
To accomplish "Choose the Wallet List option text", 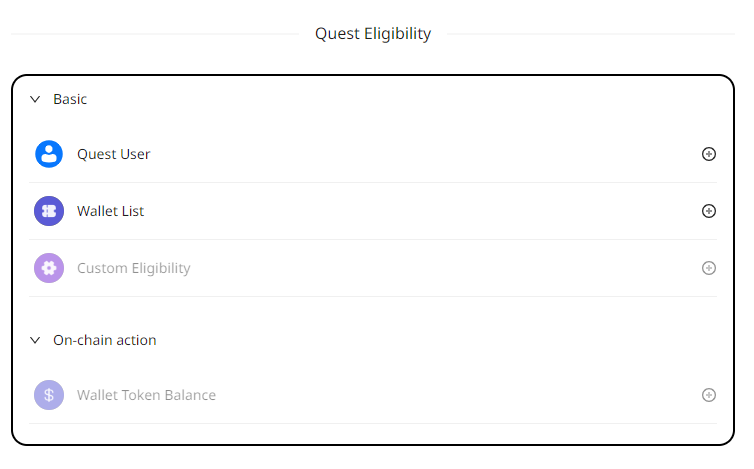I will pos(111,211).
